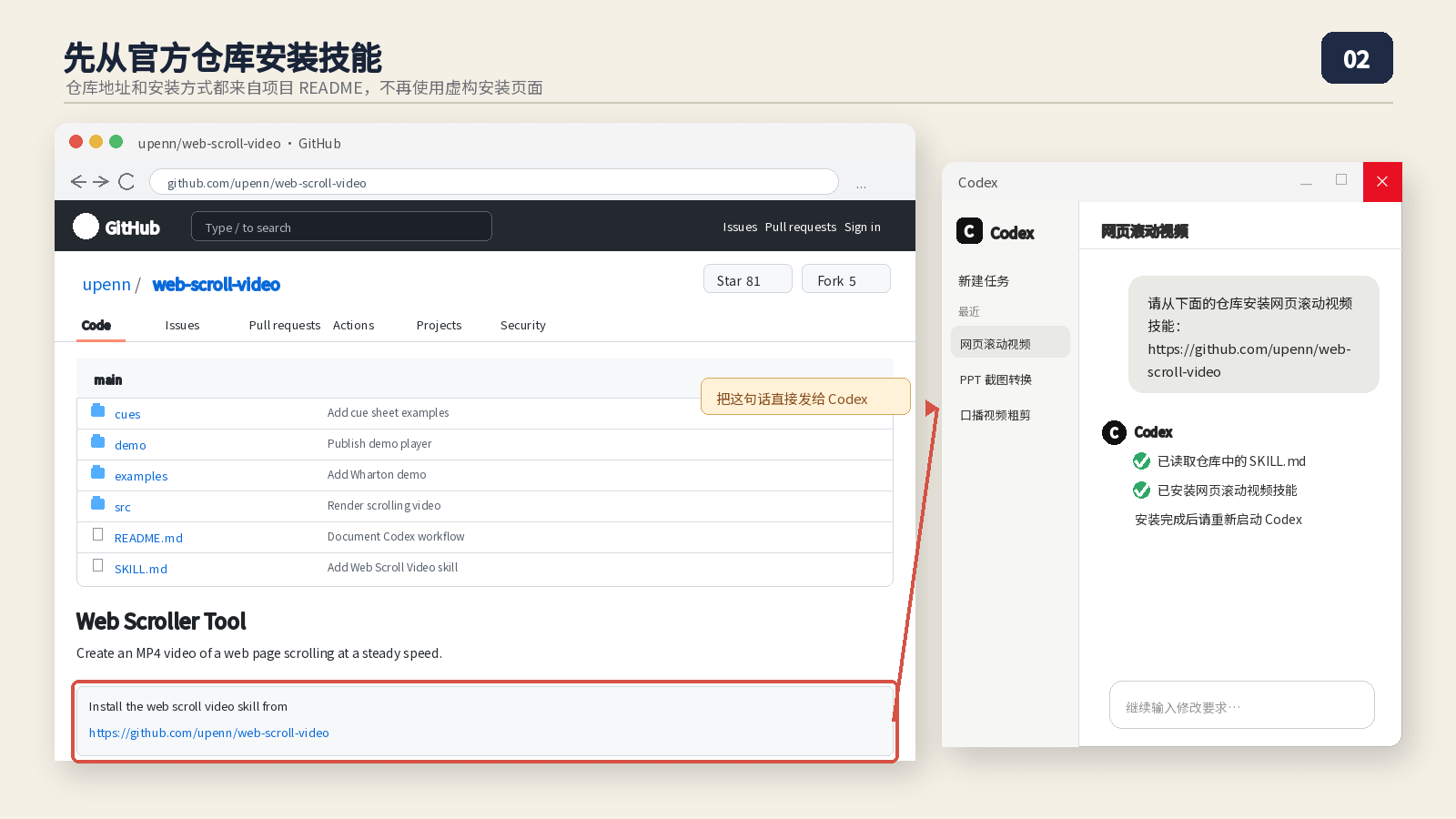Switch to the Pull requests repository tab
Image resolution: width=1456 pixels, height=819 pixels.
[x=285, y=326]
